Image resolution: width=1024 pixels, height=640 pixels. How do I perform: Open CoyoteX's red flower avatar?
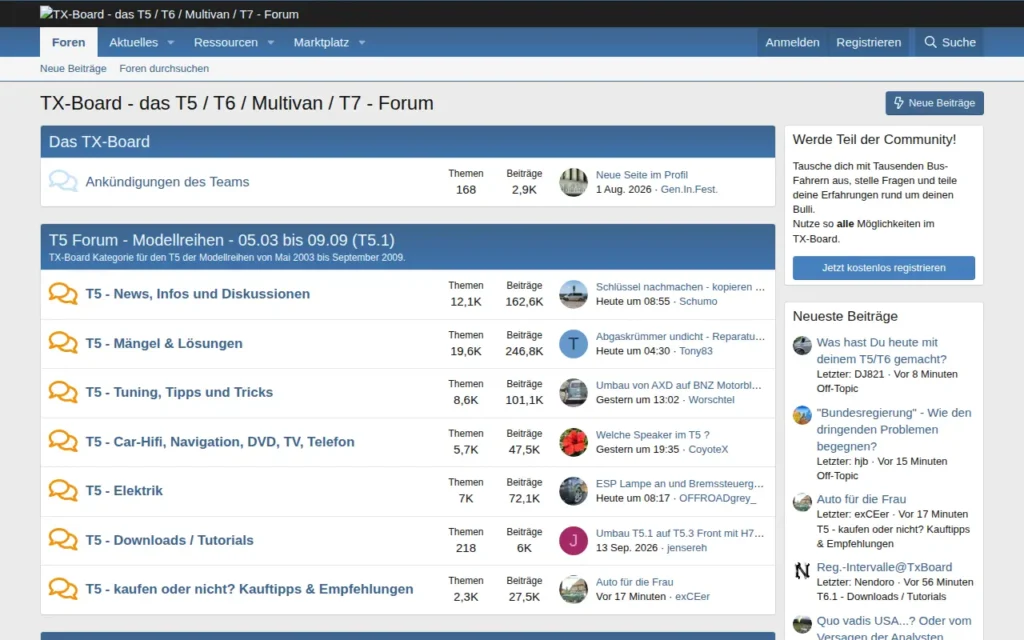point(573,442)
